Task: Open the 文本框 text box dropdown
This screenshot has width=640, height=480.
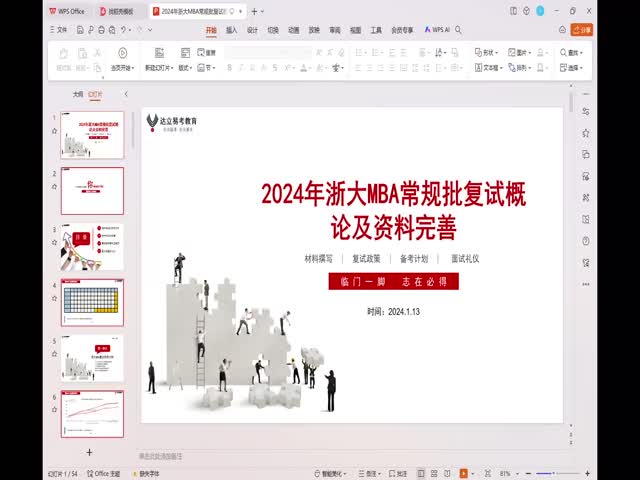Action: point(489,68)
